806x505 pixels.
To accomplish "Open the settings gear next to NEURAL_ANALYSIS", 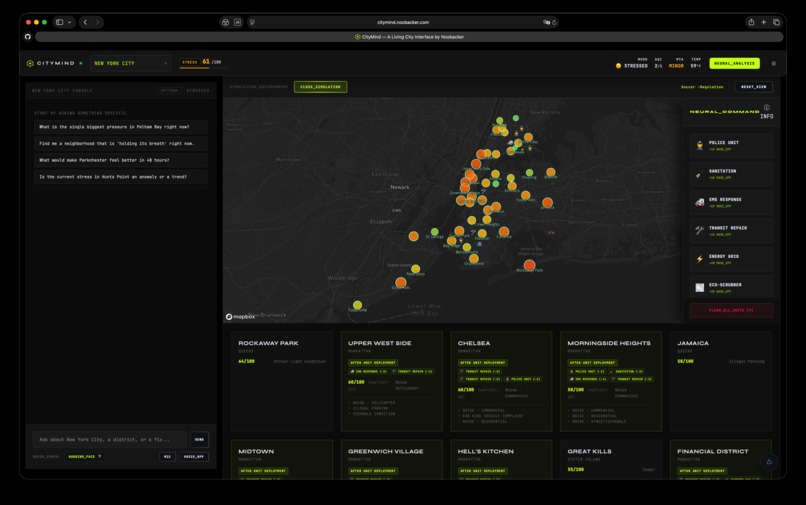I will [774, 64].
